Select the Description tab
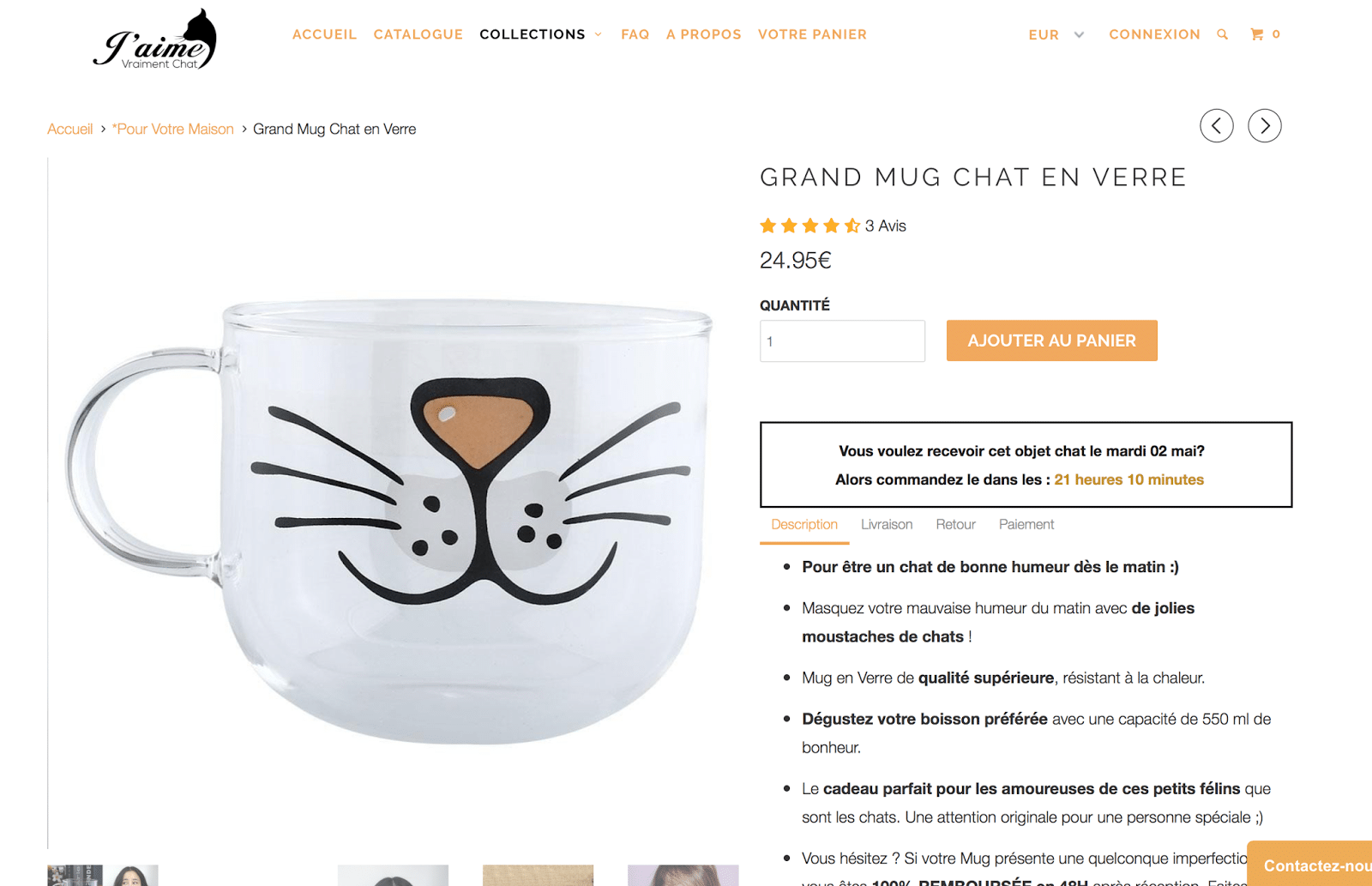This screenshot has height=886, width=1372. coord(804,524)
